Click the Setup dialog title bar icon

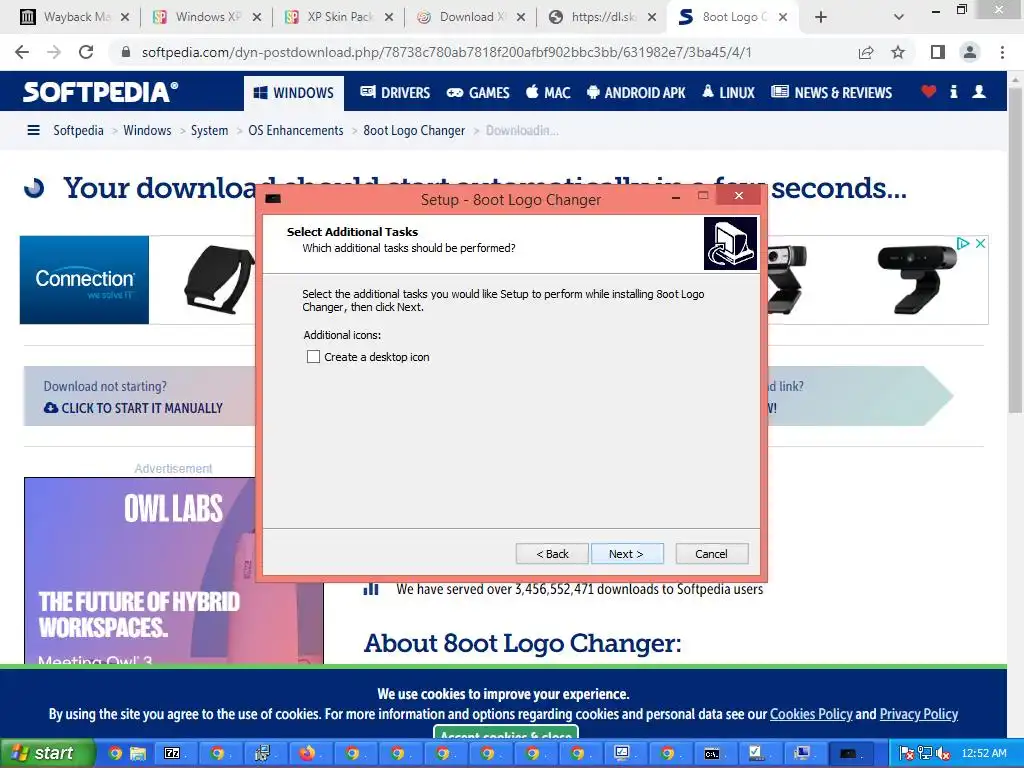273,199
